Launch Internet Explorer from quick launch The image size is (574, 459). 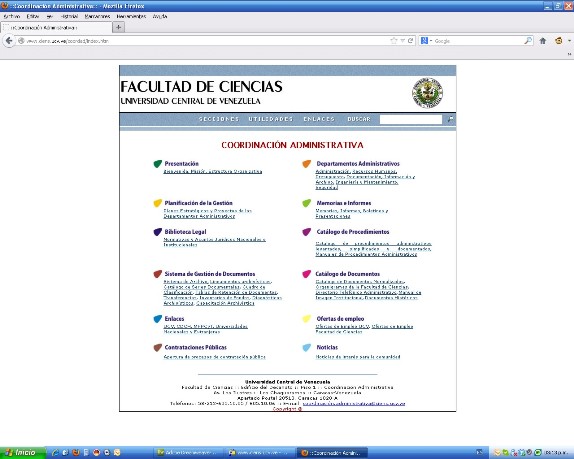55,453
